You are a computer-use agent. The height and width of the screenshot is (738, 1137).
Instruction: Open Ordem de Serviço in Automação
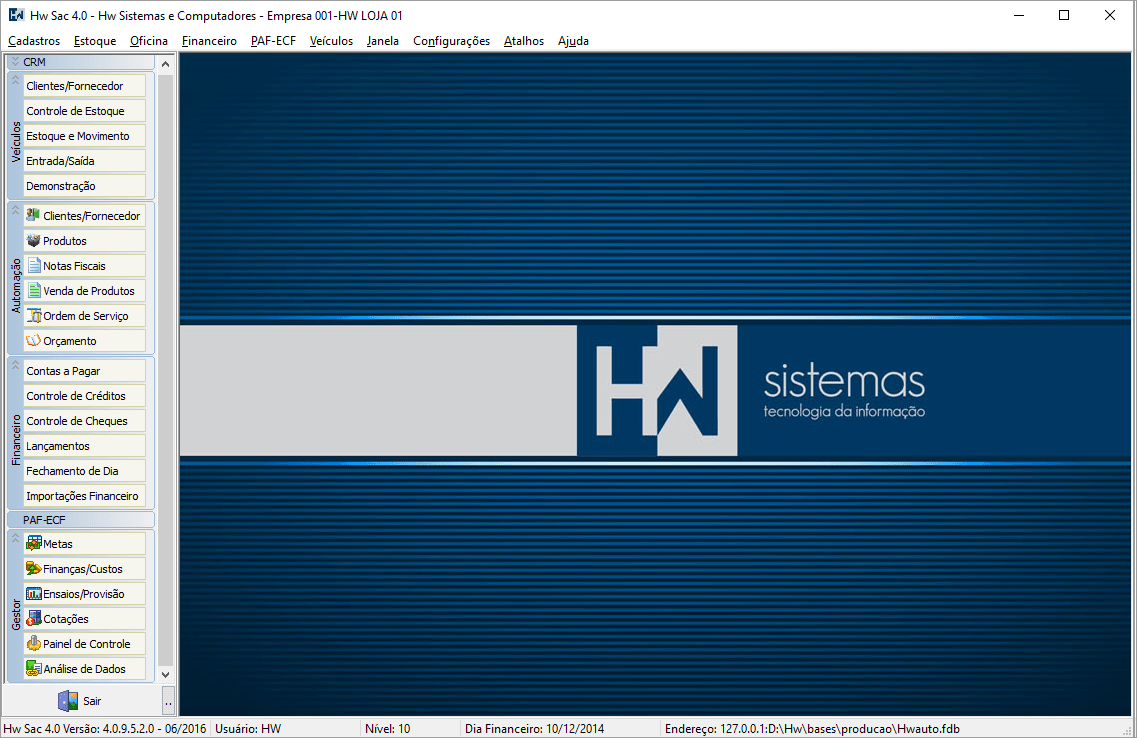click(84, 316)
